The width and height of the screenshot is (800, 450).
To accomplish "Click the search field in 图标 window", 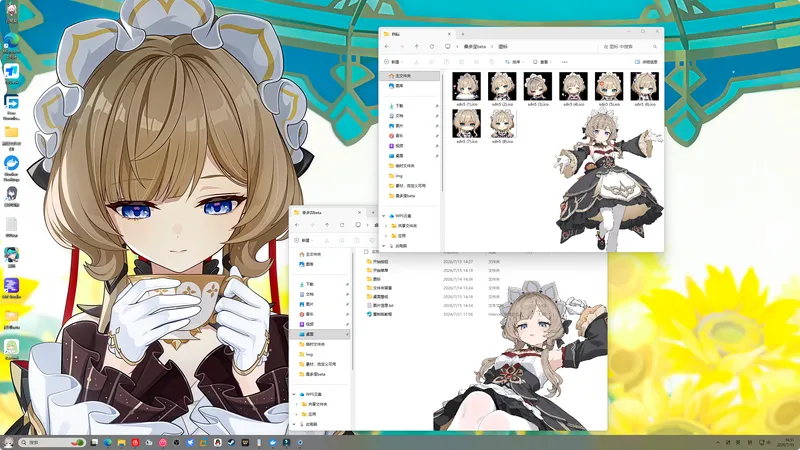I will [x=629, y=46].
